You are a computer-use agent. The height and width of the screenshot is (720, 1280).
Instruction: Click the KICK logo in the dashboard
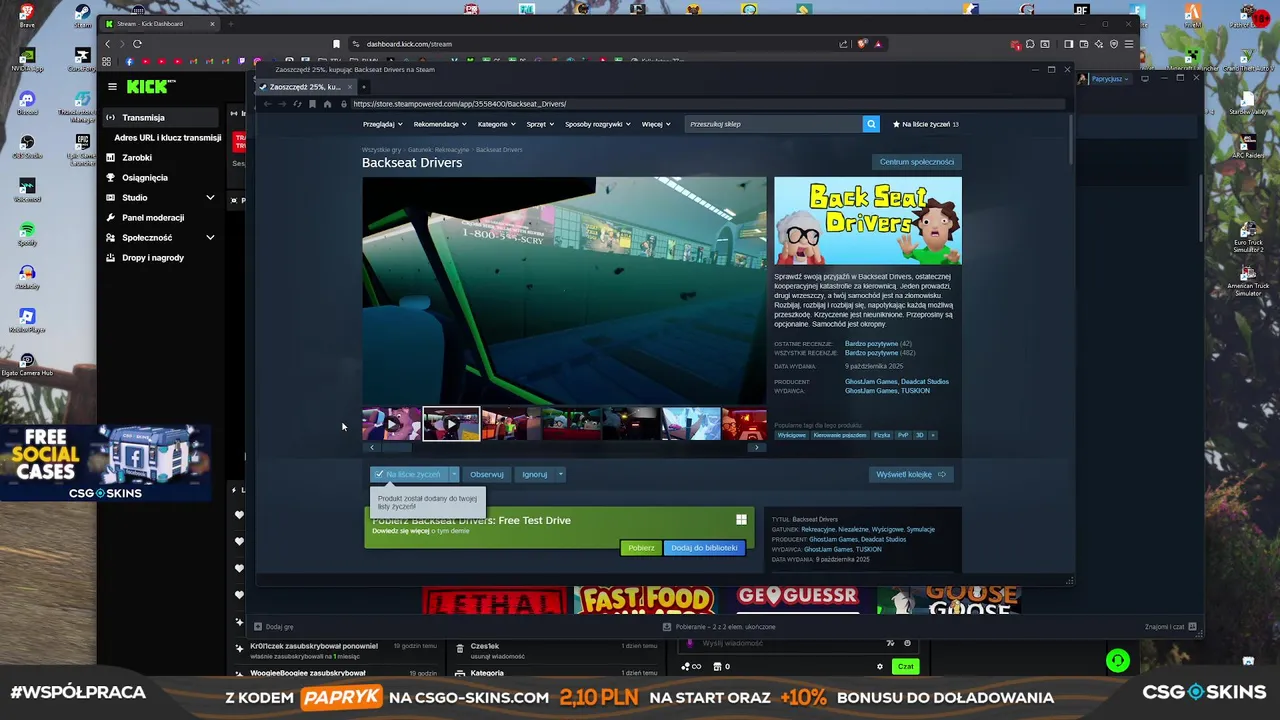[x=150, y=87]
